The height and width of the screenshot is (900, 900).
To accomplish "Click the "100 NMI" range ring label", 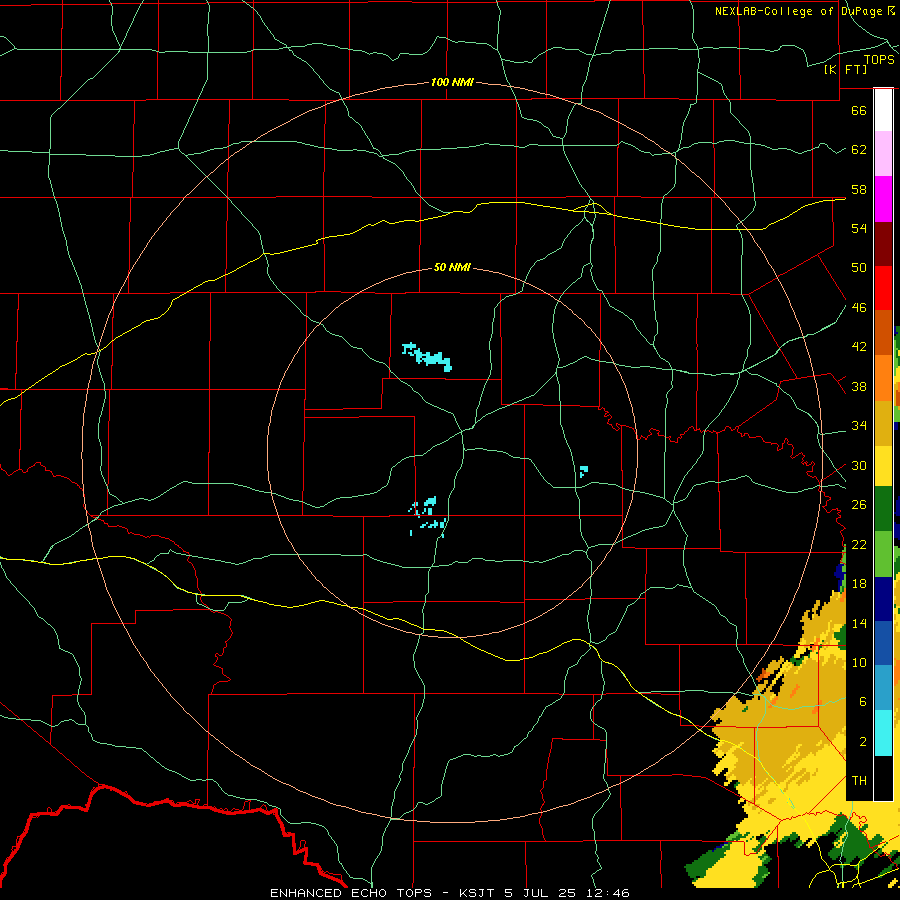I will click(452, 82).
